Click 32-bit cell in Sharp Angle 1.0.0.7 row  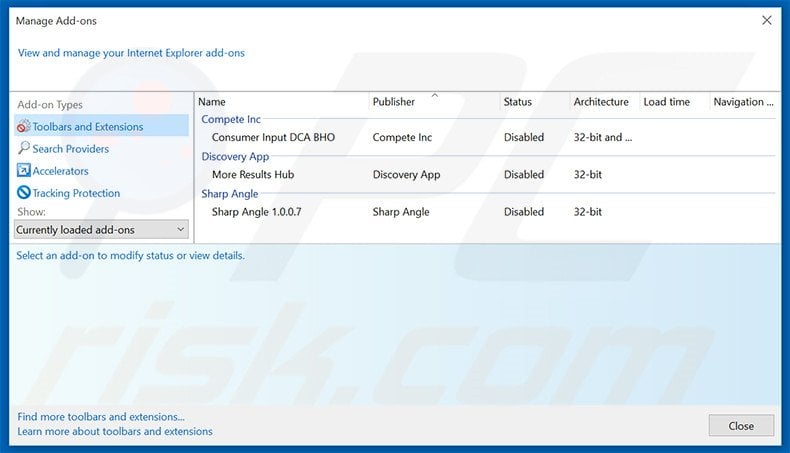(587, 212)
